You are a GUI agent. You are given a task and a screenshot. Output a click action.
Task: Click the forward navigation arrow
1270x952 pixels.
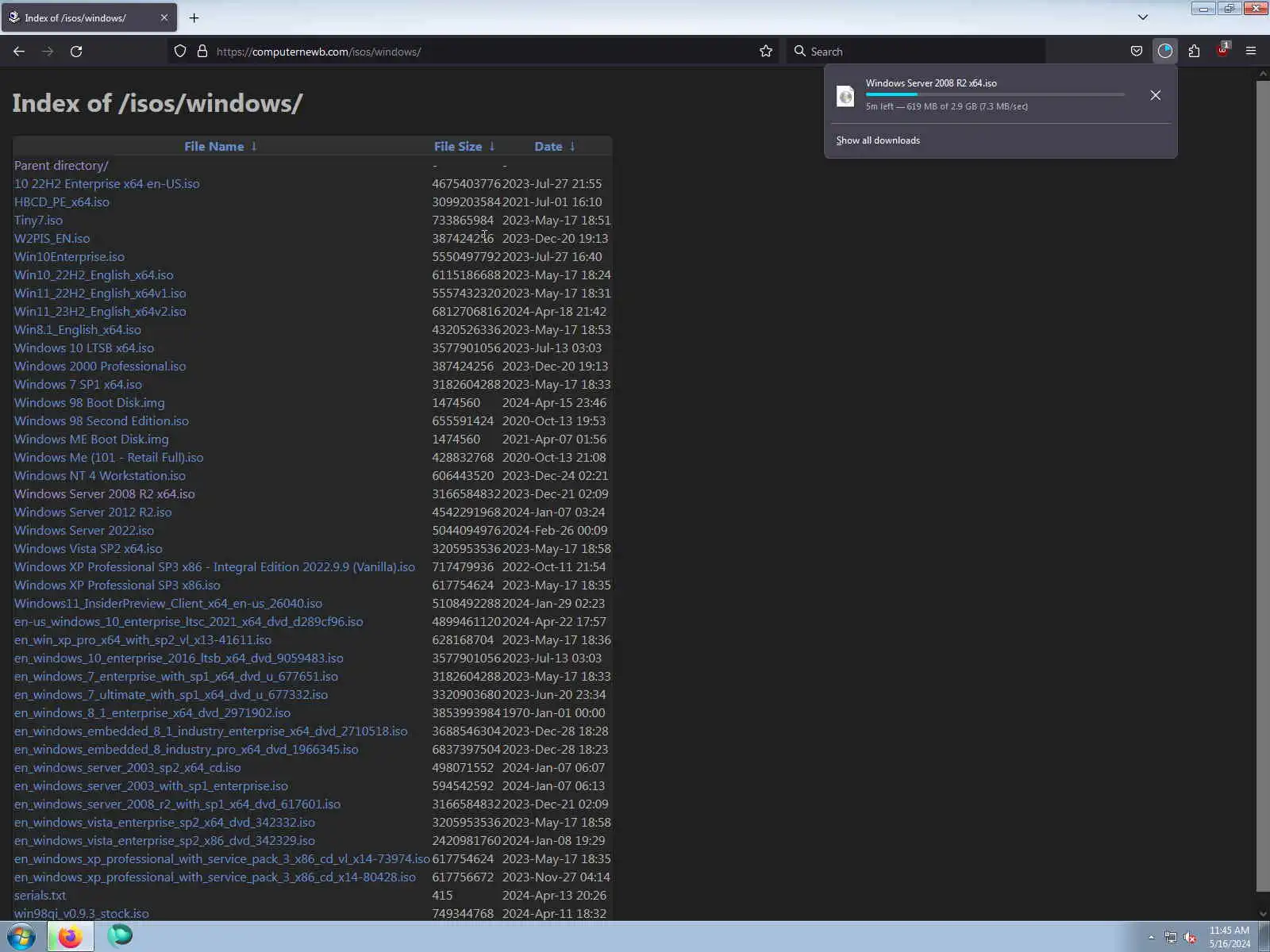pyautogui.click(x=48, y=52)
